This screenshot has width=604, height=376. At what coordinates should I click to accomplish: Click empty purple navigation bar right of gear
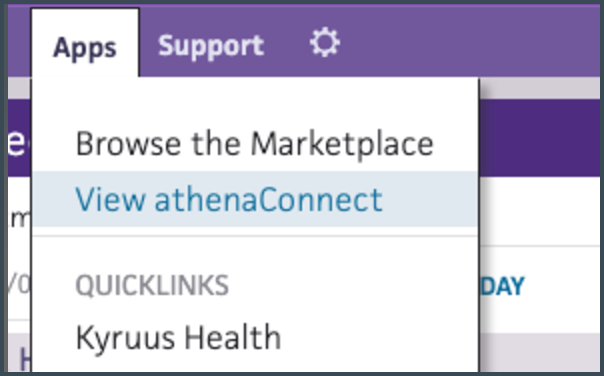[470, 42]
